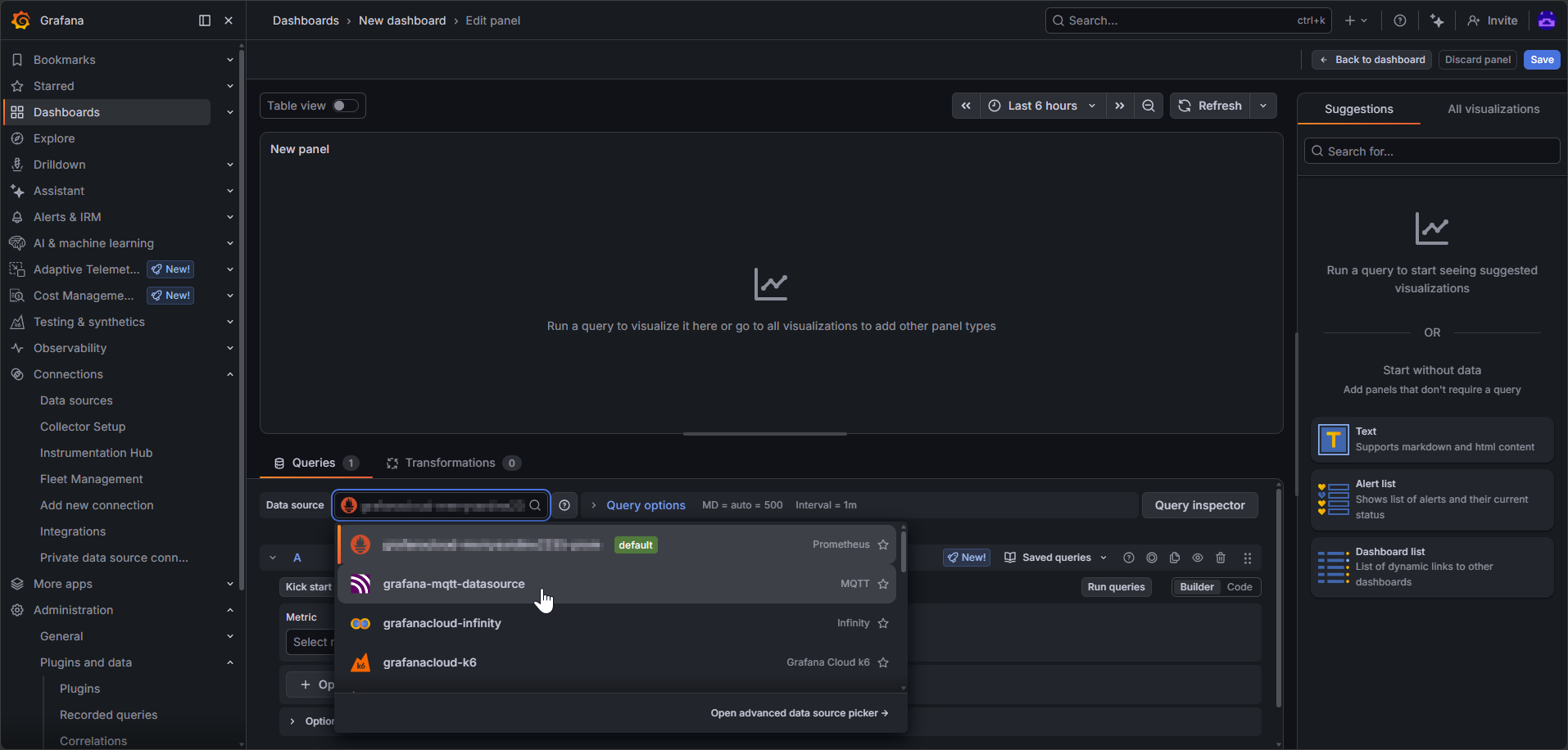Open advanced data source picker
This screenshot has height=750, width=1568.
800,713
